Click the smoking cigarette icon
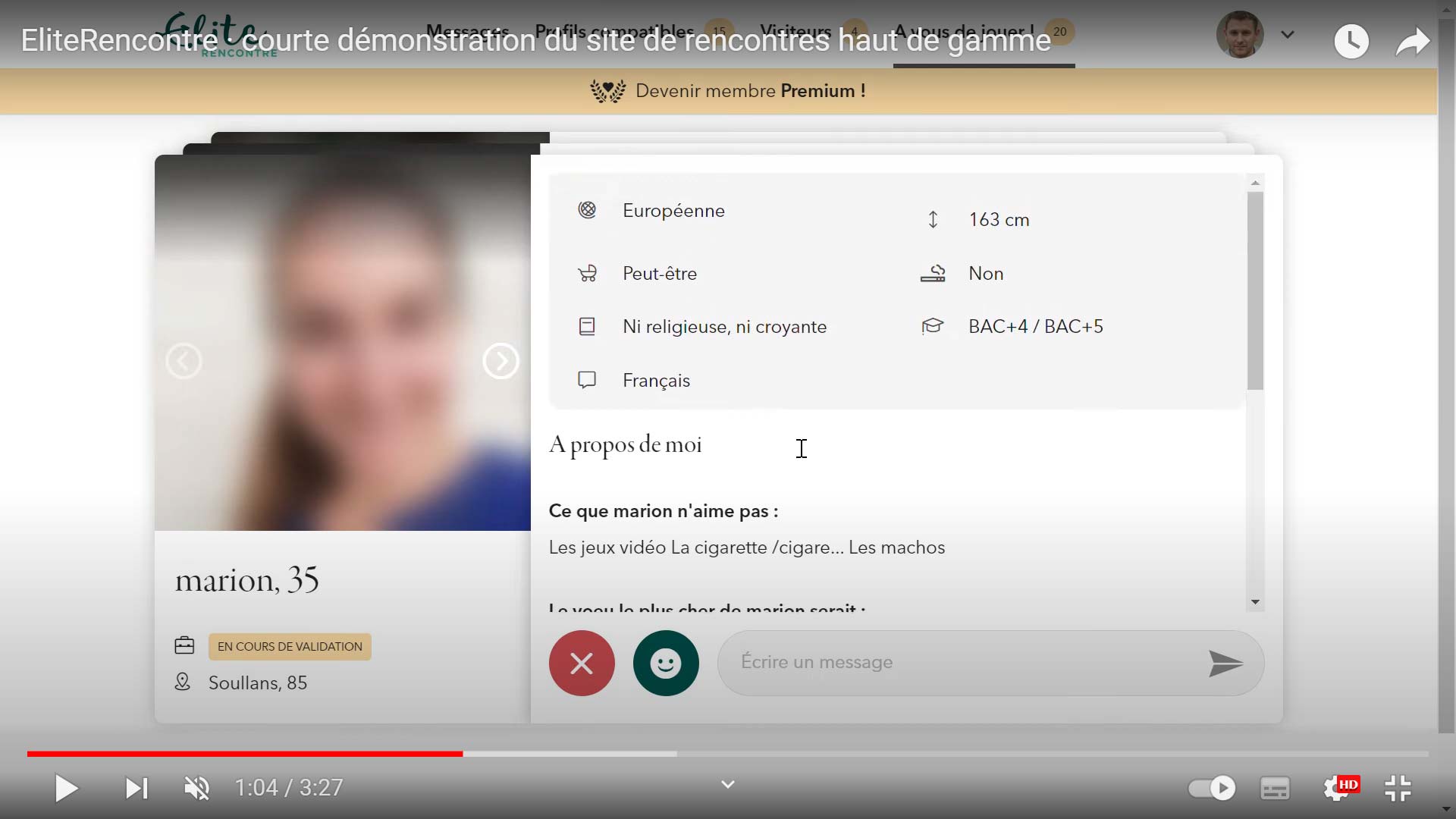The width and height of the screenshot is (1456, 819). click(x=933, y=273)
